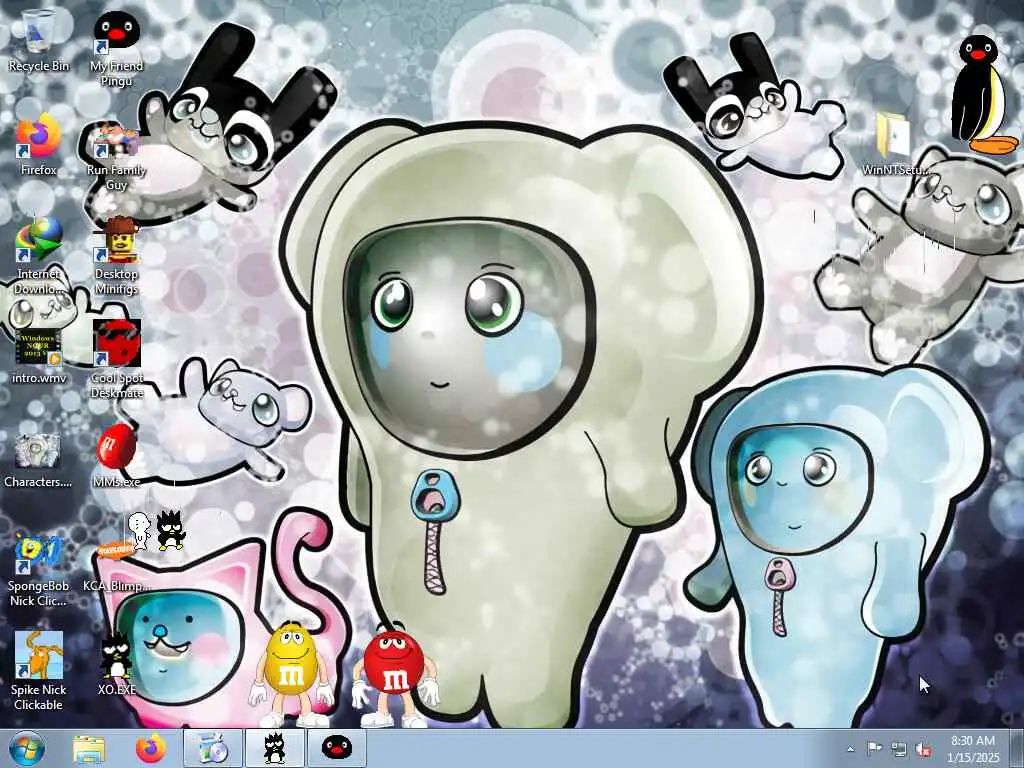The width and height of the screenshot is (1024, 768).
Task: Open Windows Explorer from the taskbar
Action: (89, 749)
